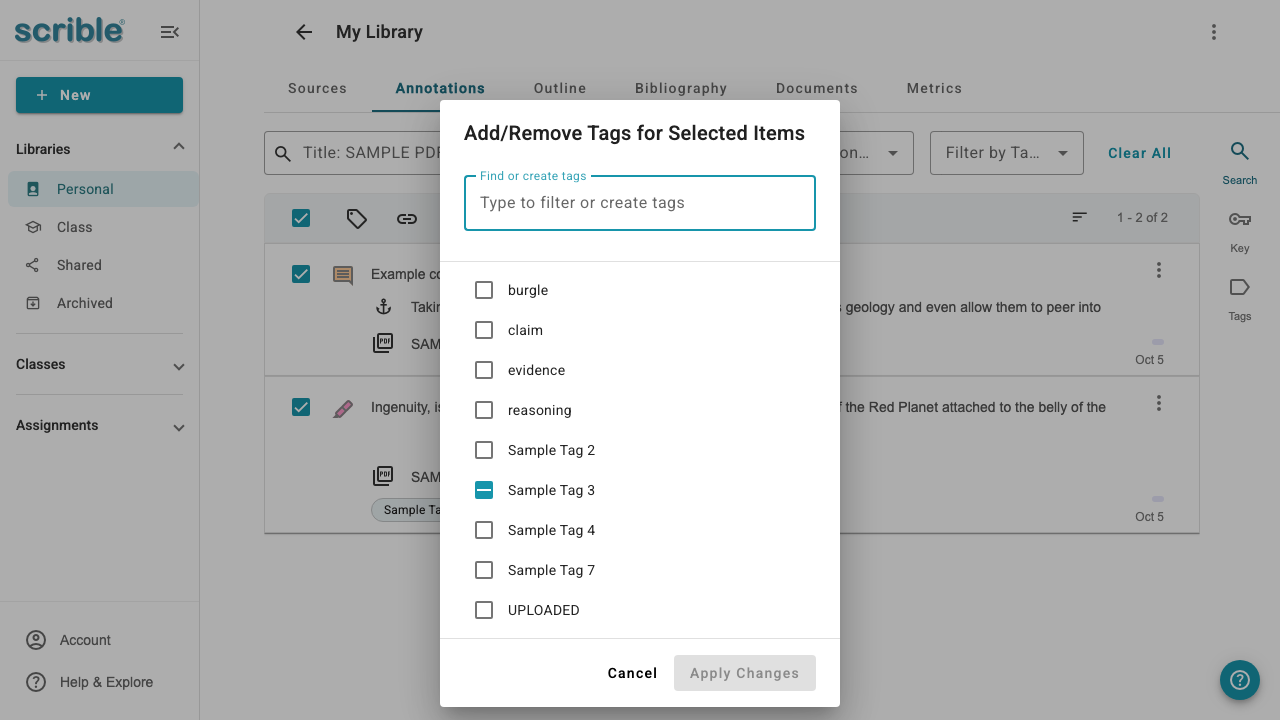Switch to the Bibliography tab

click(x=681, y=88)
